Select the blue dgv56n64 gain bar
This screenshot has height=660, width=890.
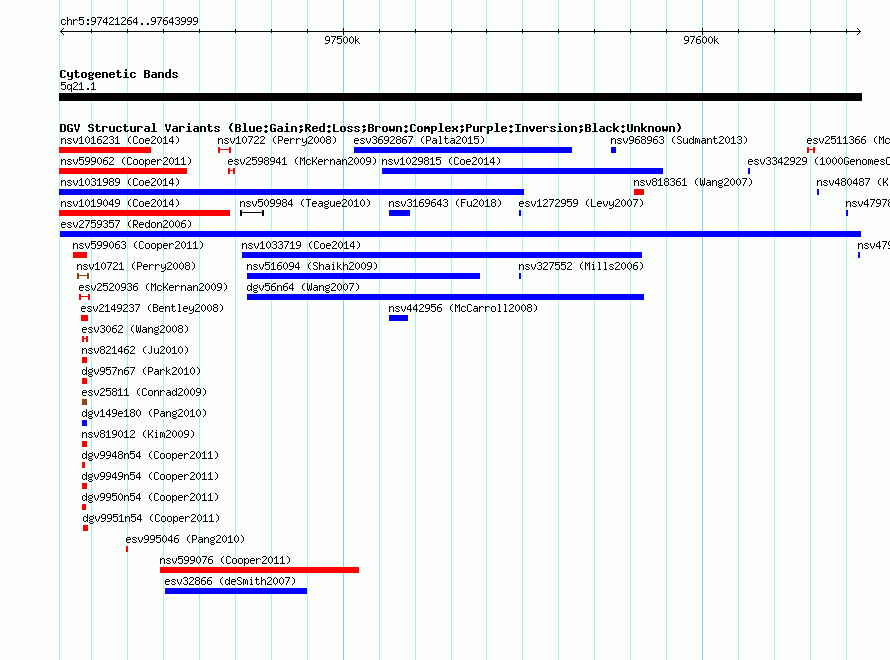pos(446,297)
